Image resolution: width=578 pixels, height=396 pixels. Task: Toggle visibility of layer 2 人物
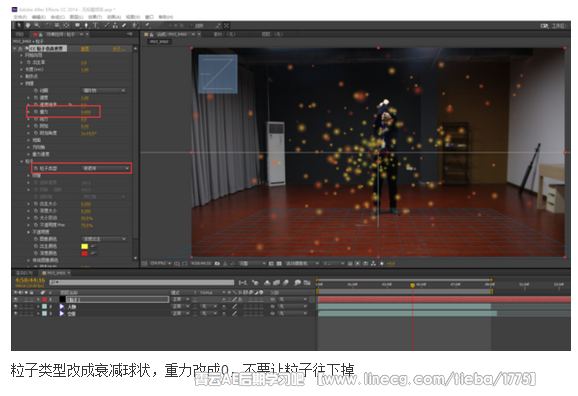tap(15, 306)
